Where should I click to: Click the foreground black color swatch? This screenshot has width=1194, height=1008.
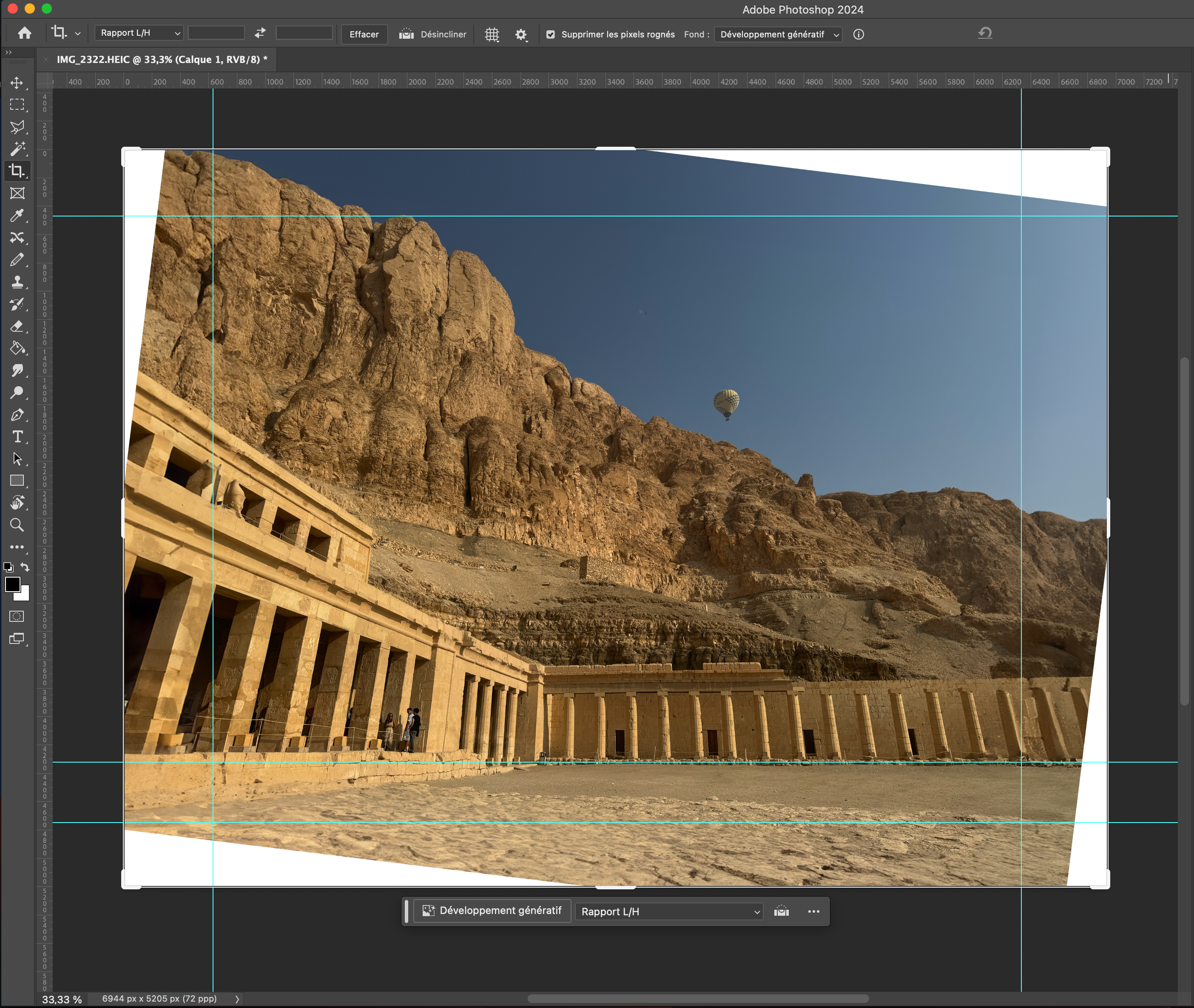click(12, 584)
